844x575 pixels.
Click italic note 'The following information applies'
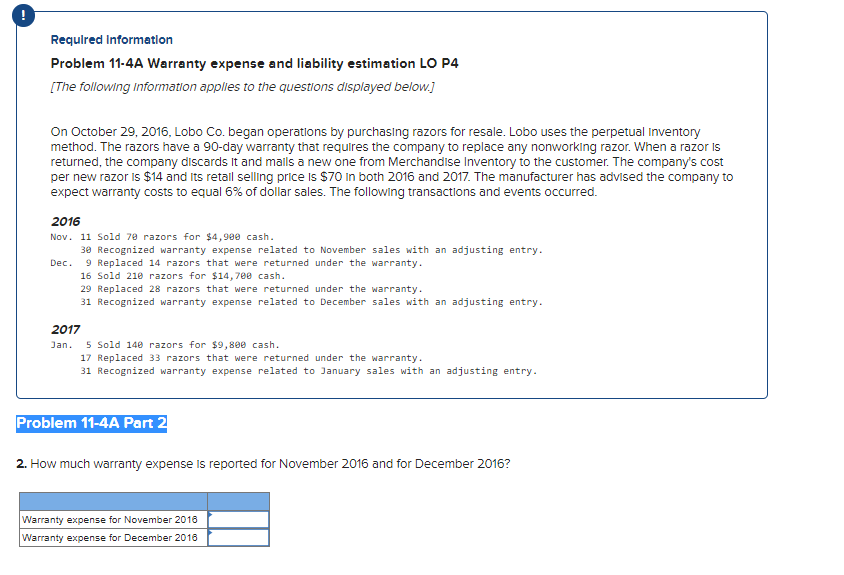tap(242, 87)
